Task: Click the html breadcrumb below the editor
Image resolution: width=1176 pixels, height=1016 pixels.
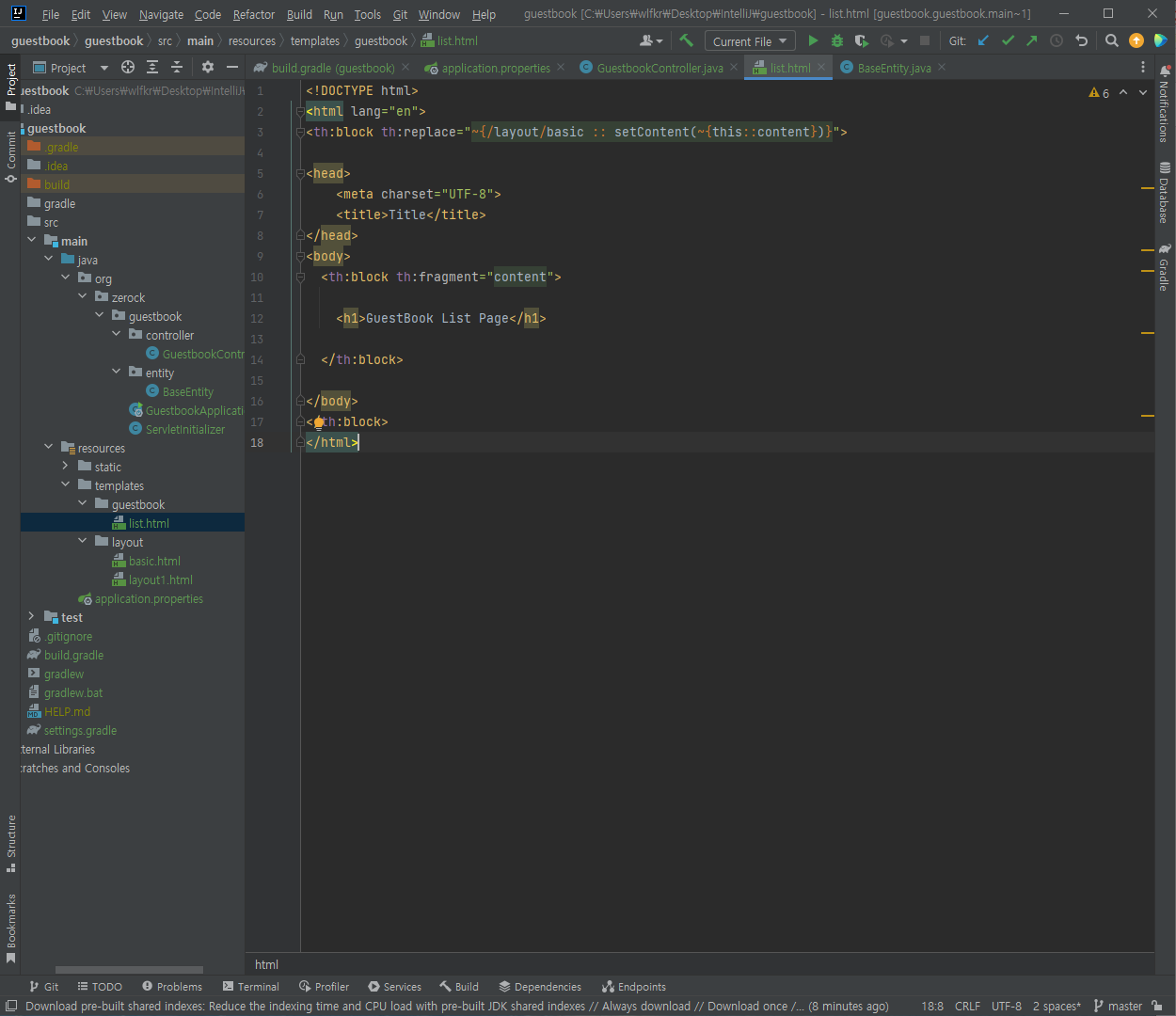Action: (x=266, y=964)
